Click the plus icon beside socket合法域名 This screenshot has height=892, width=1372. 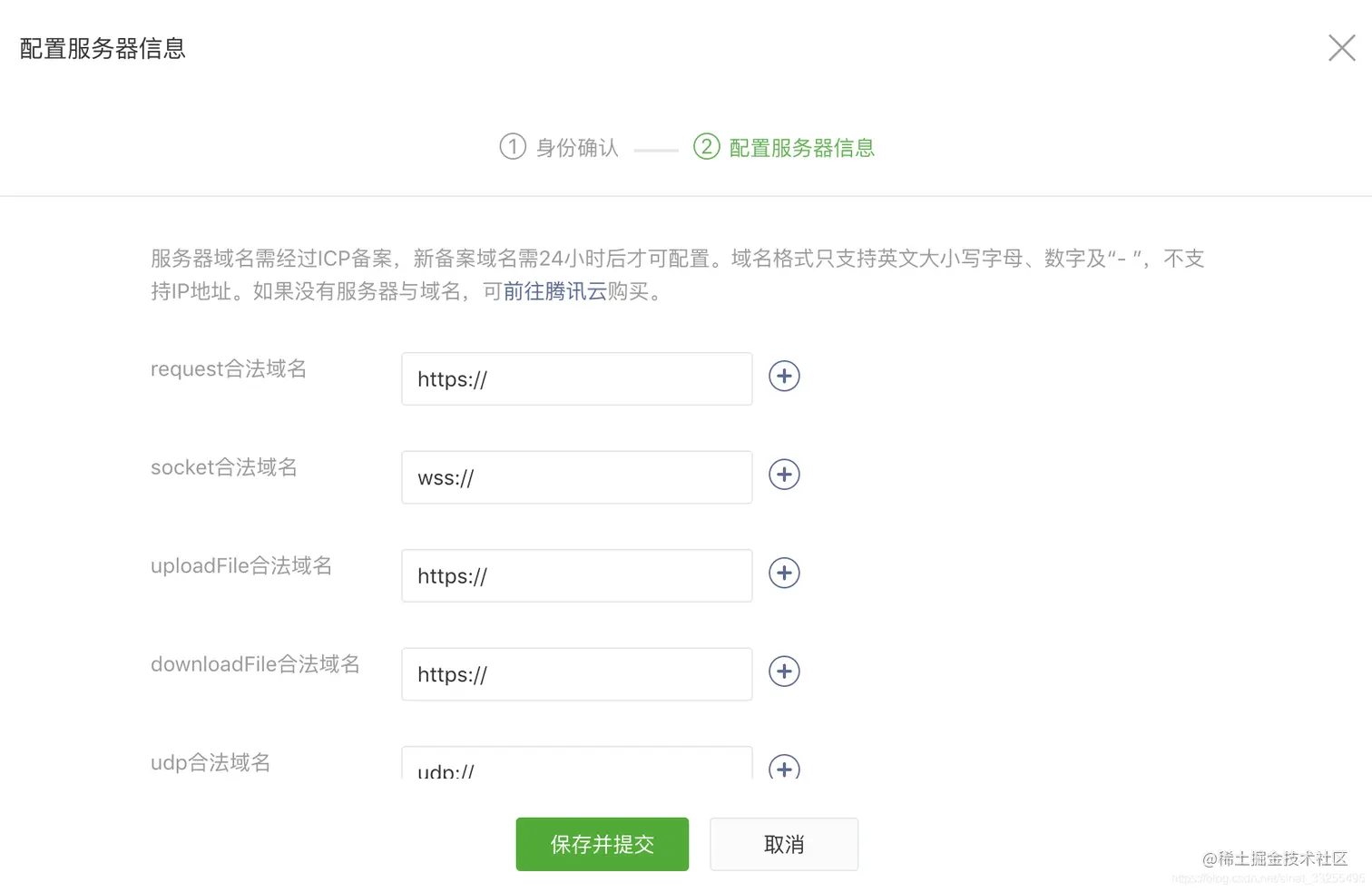783,475
